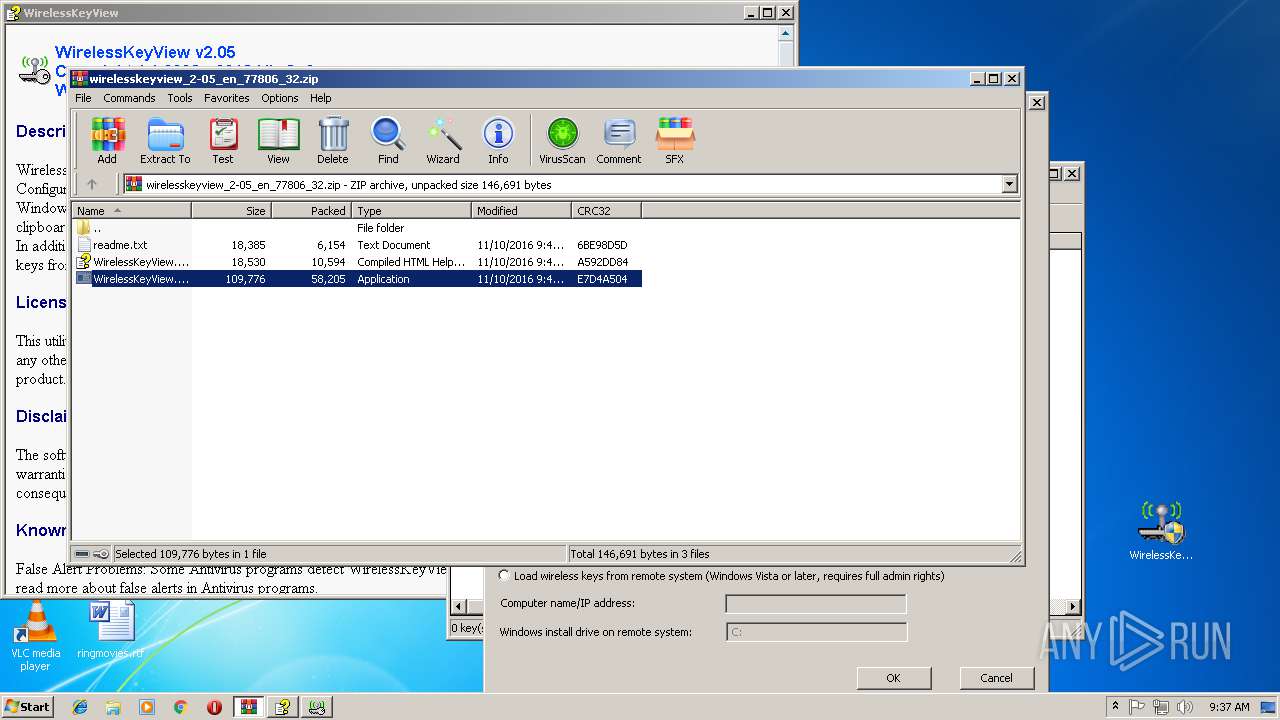1280x720 pixels.
Task: Open VLC media player desktop icon
Action: coord(35,636)
